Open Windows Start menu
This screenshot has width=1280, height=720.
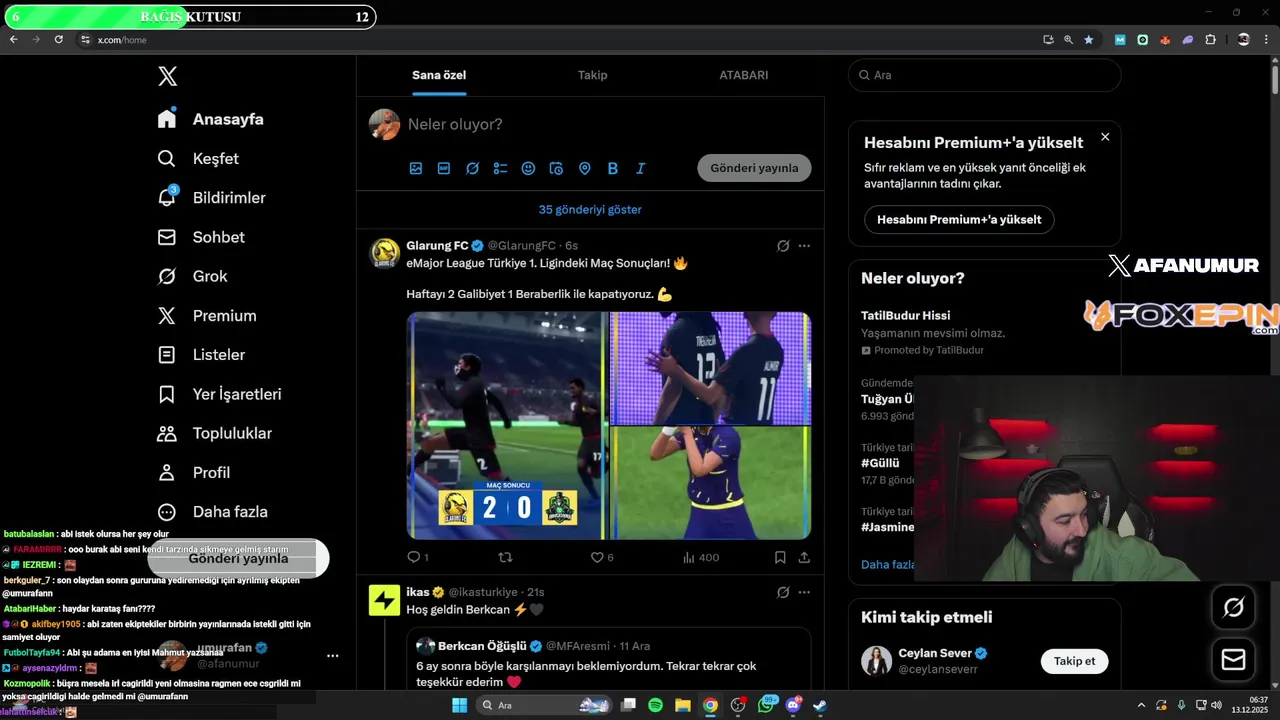pyautogui.click(x=459, y=705)
